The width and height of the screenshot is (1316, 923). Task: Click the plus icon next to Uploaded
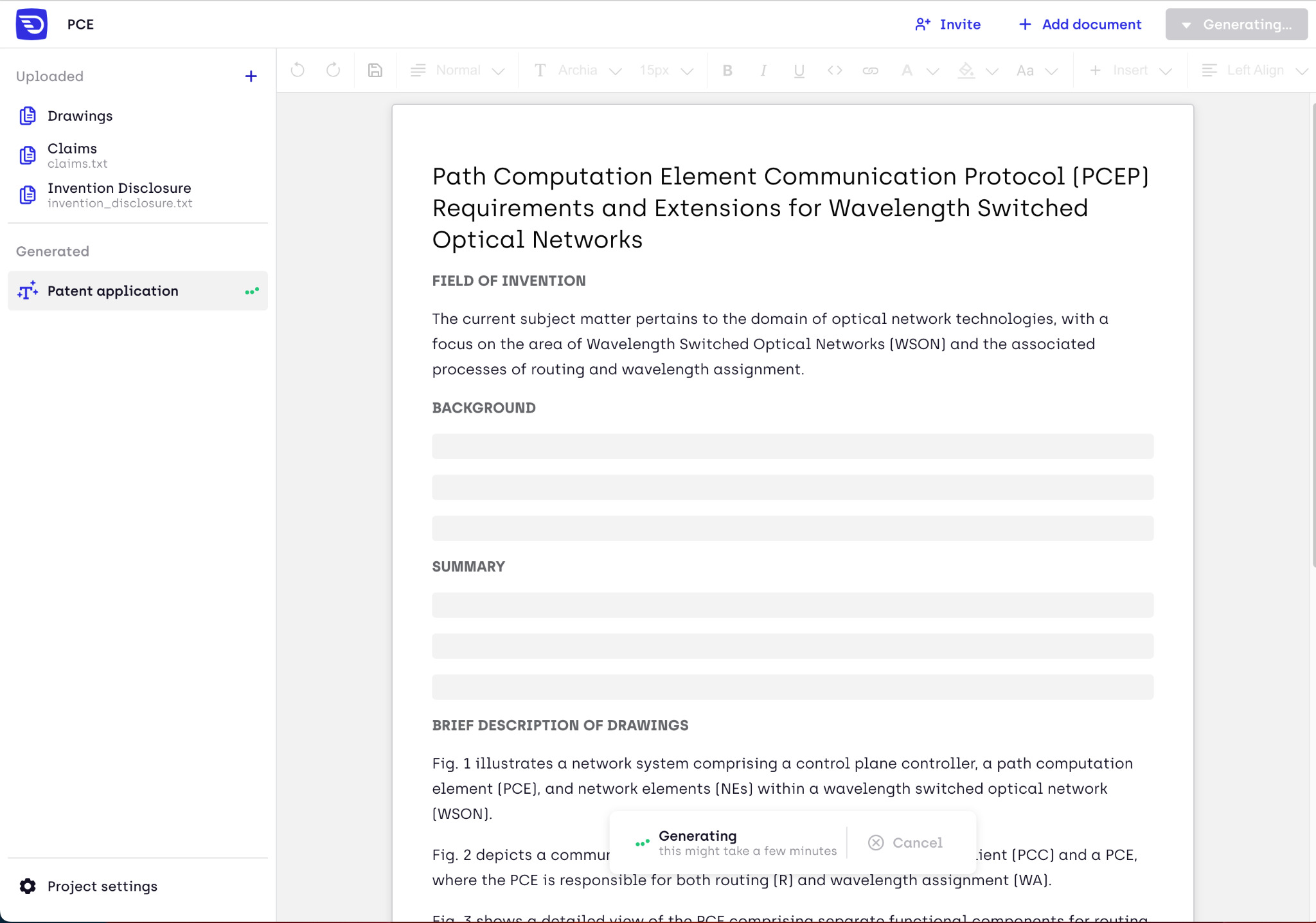click(251, 76)
